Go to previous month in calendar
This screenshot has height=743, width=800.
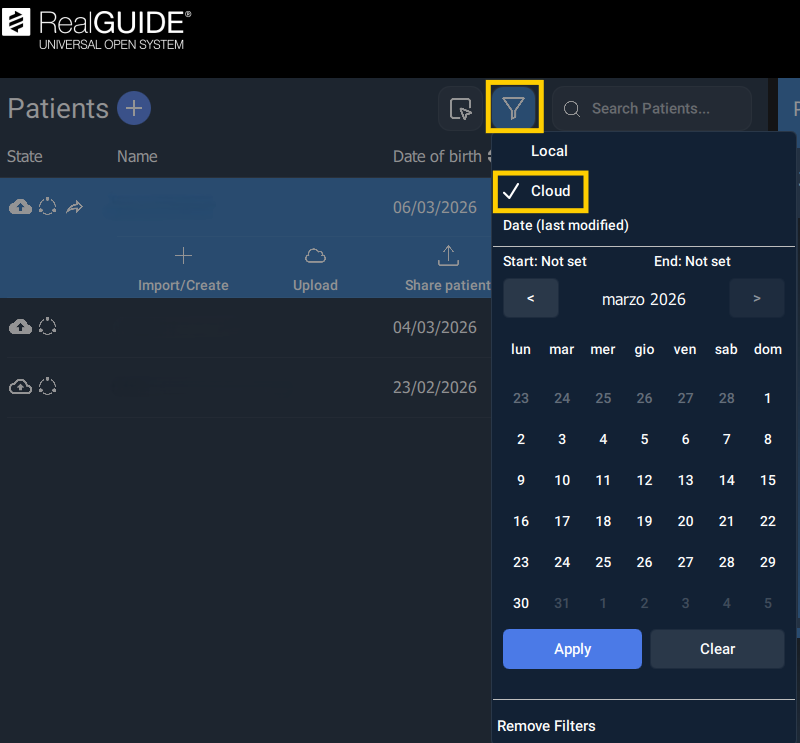click(x=530, y=299)
